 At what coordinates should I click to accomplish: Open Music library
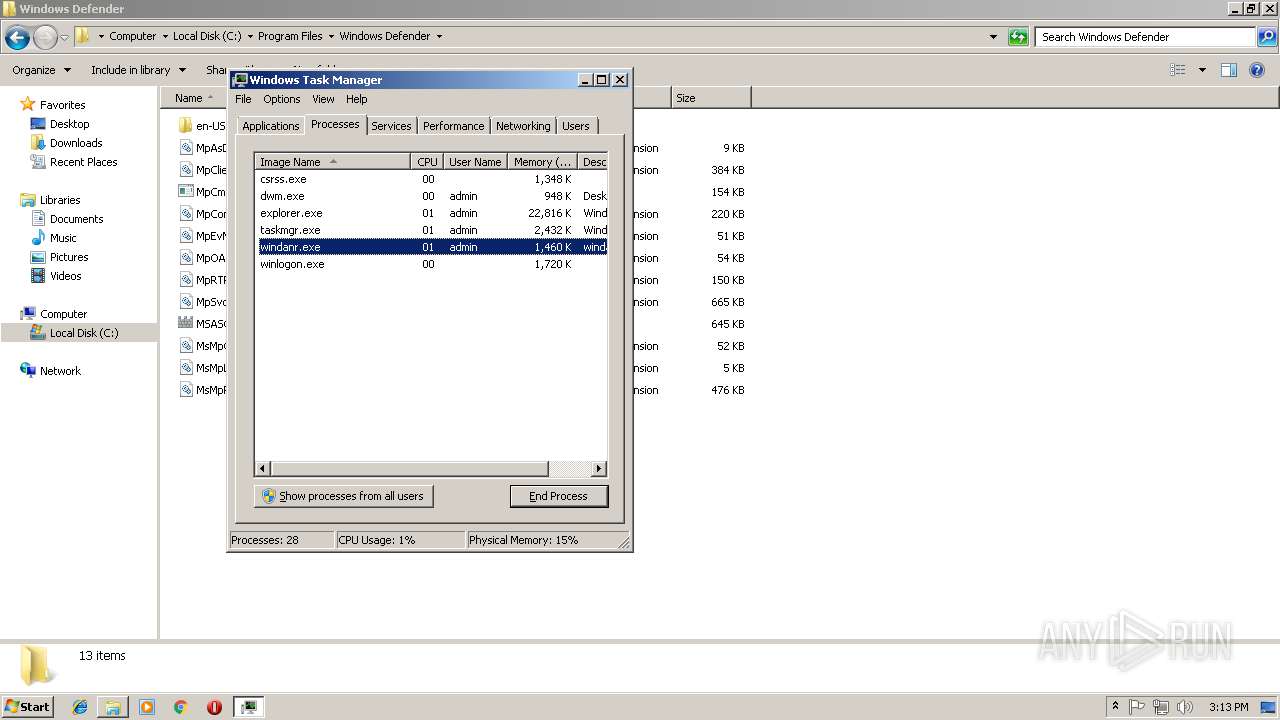(x=63, y=238)
